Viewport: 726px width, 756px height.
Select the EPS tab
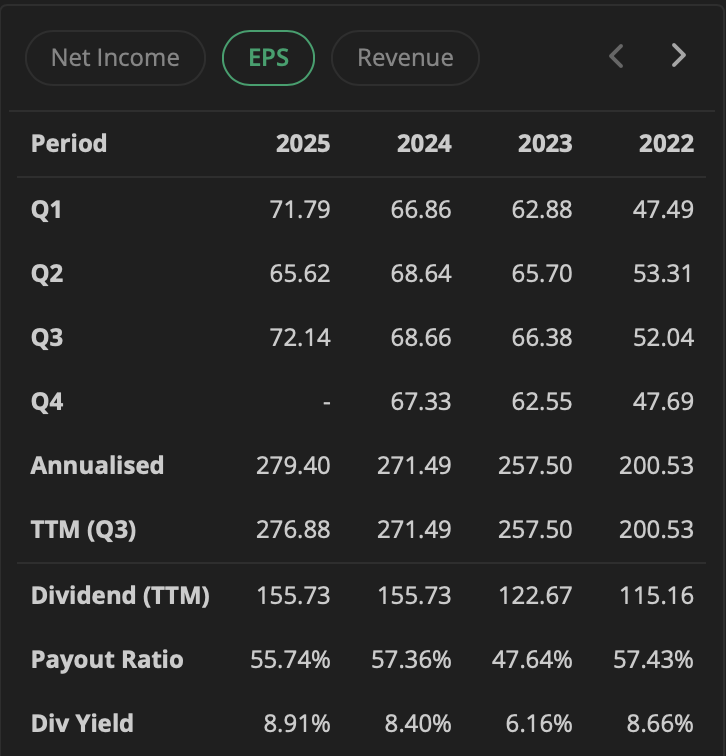point(268,58)
